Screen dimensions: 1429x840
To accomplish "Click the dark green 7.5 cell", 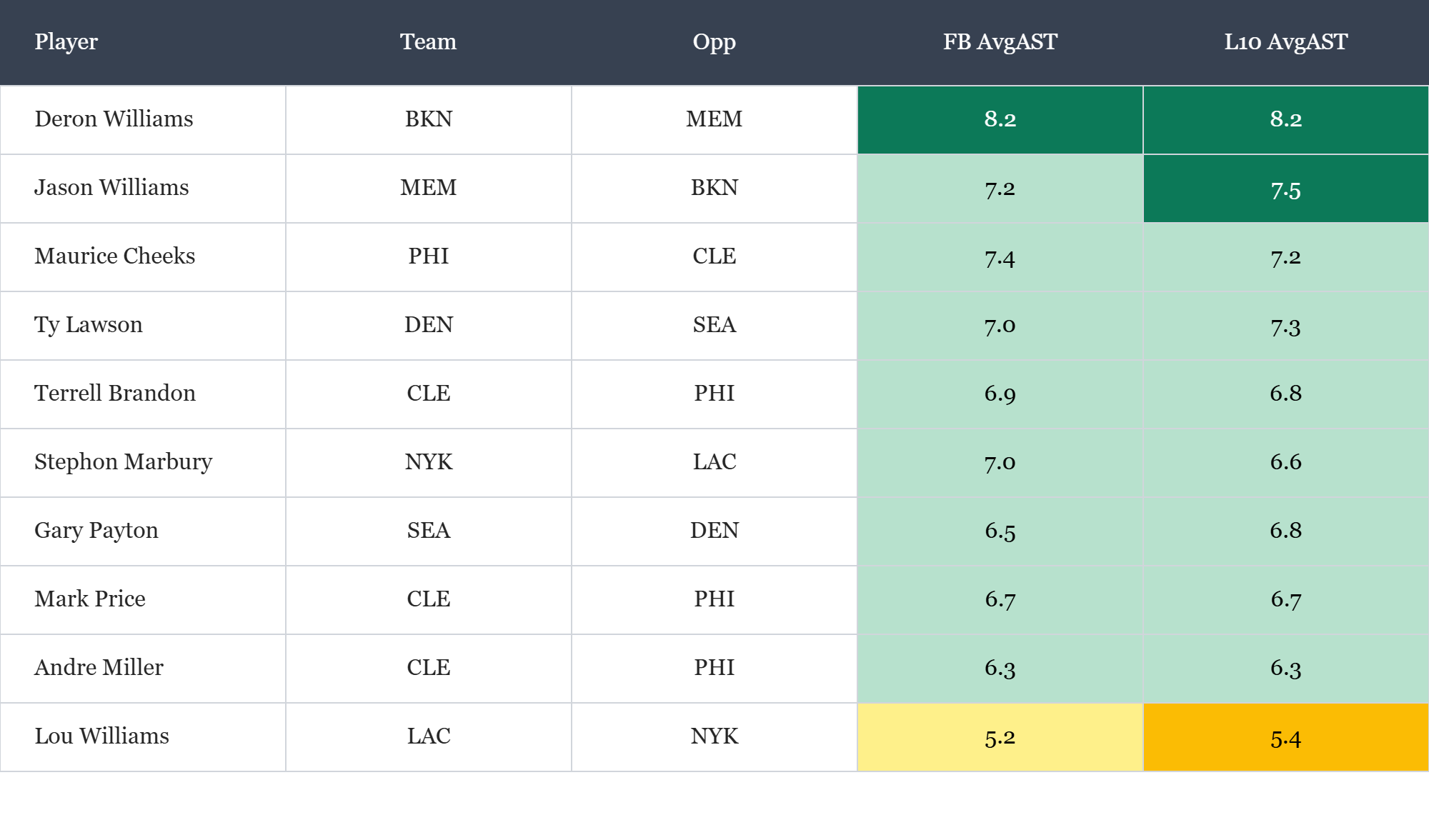I will tap(1285, 189).
